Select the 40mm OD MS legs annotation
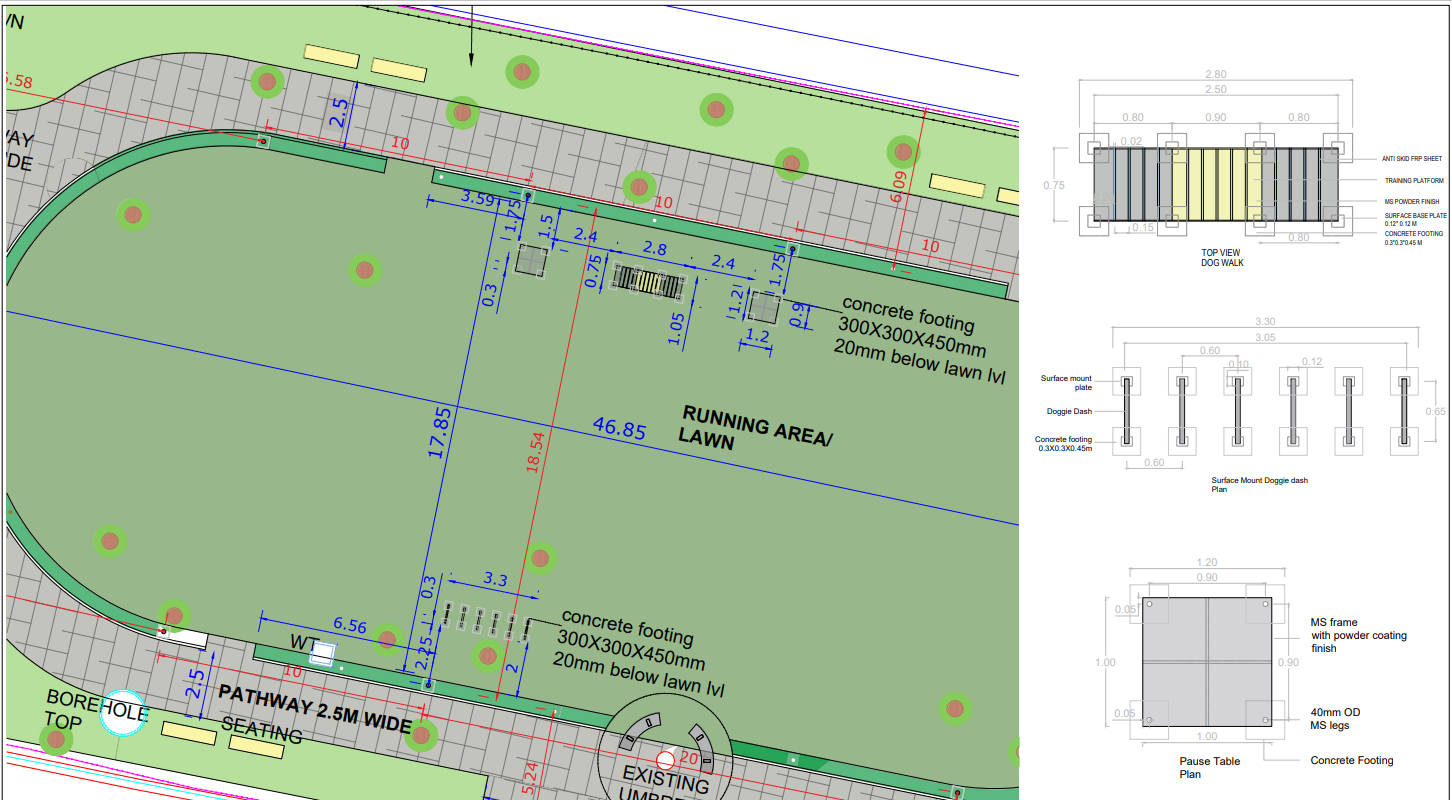Viewport: 1452px width, 800px height. [x=1335, y=719]
